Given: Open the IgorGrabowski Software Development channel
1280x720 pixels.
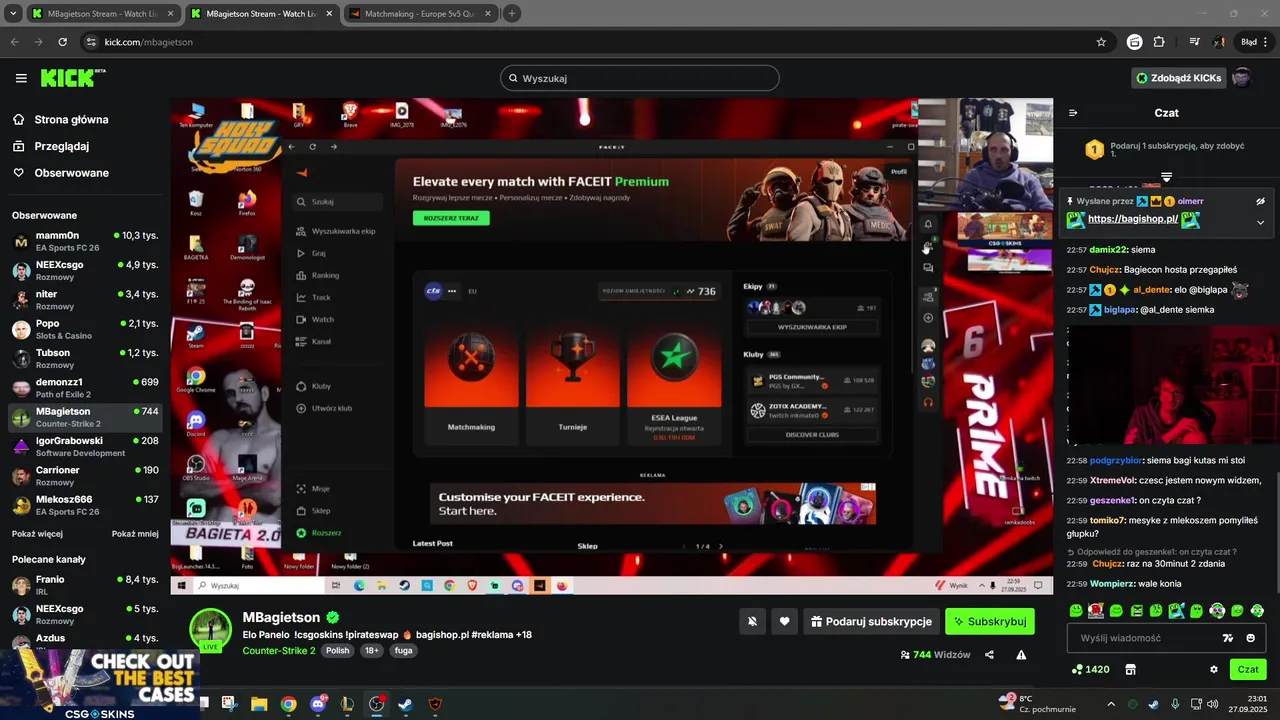Looking at the screenshot, I should (x=85, y=446).
